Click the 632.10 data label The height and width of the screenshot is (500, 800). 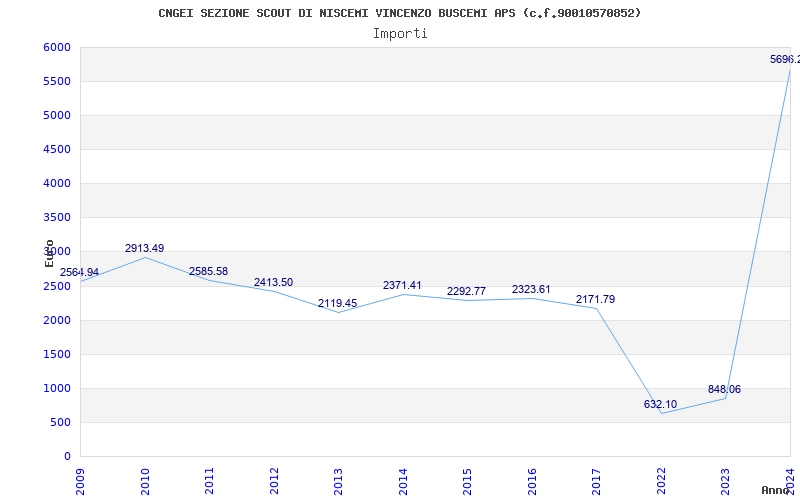660,405
